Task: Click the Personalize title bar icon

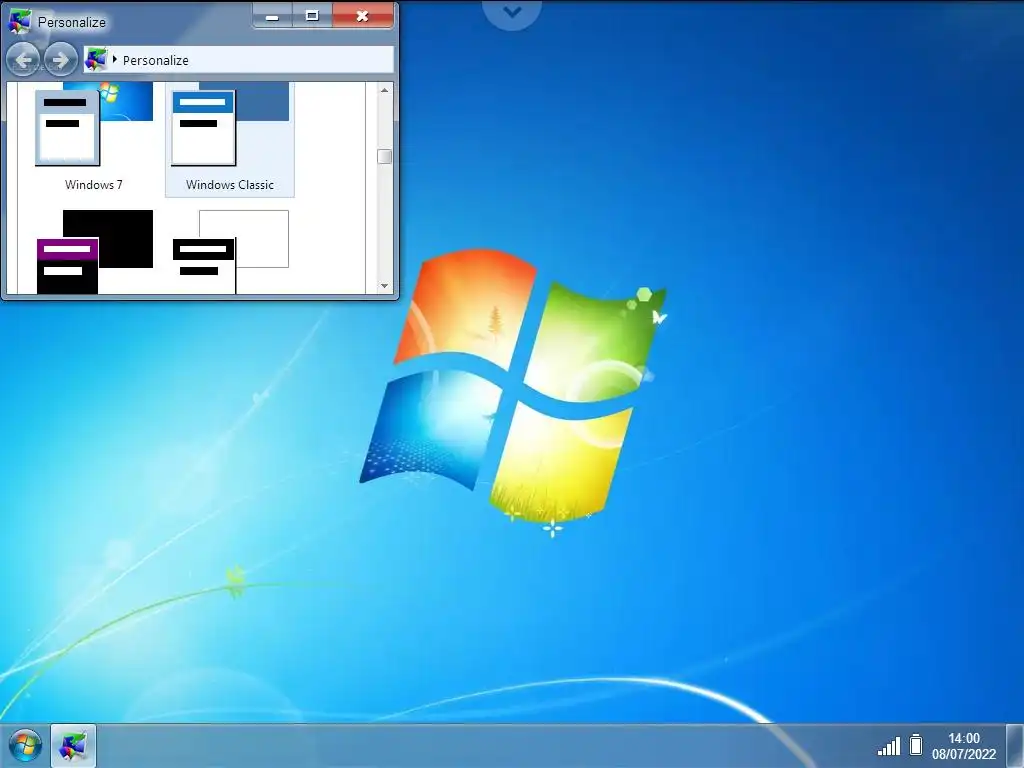Action: pyautogui.click(x=20, y=22)
